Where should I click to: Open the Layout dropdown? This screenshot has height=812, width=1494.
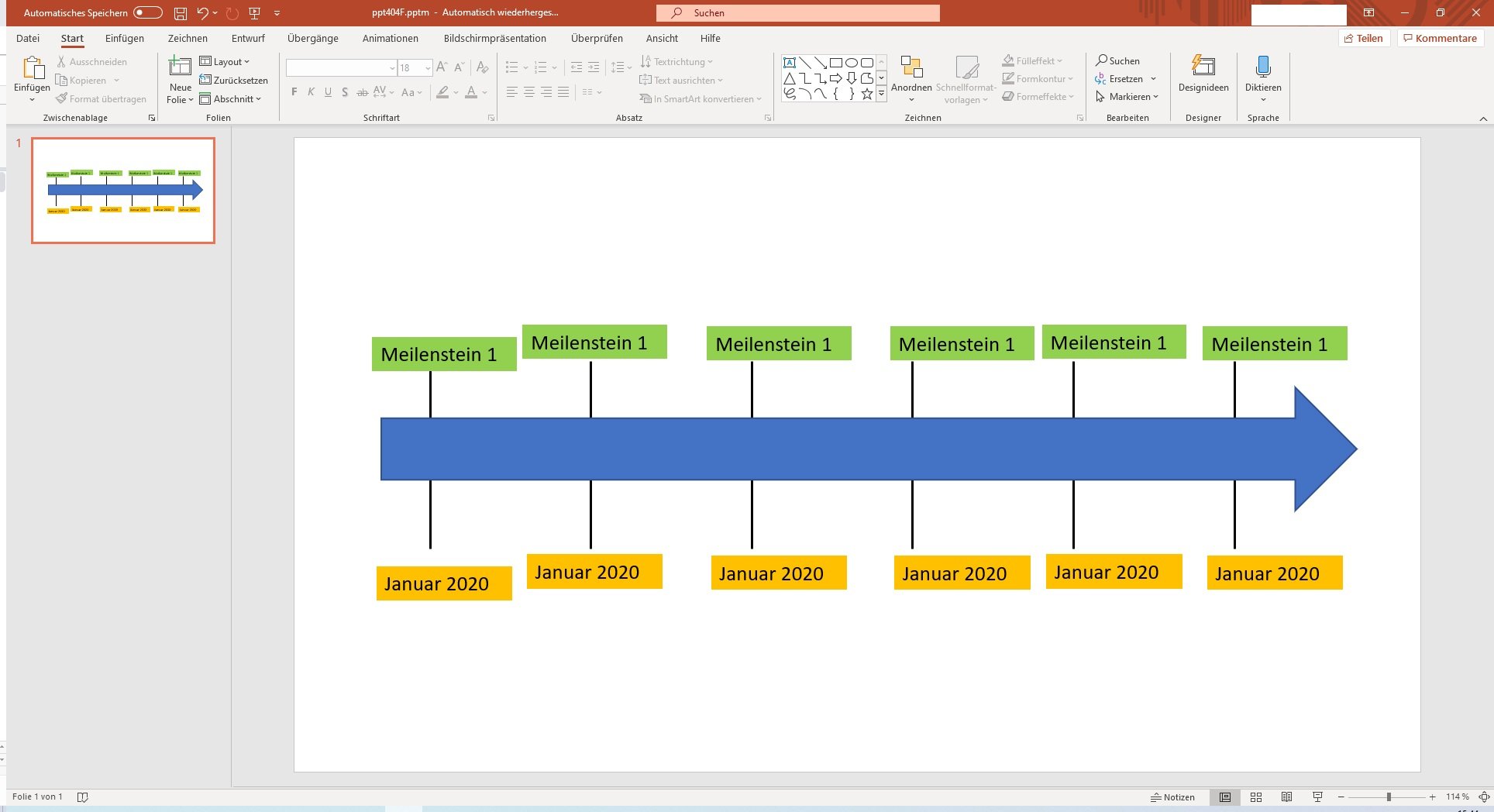coord(225,61)
